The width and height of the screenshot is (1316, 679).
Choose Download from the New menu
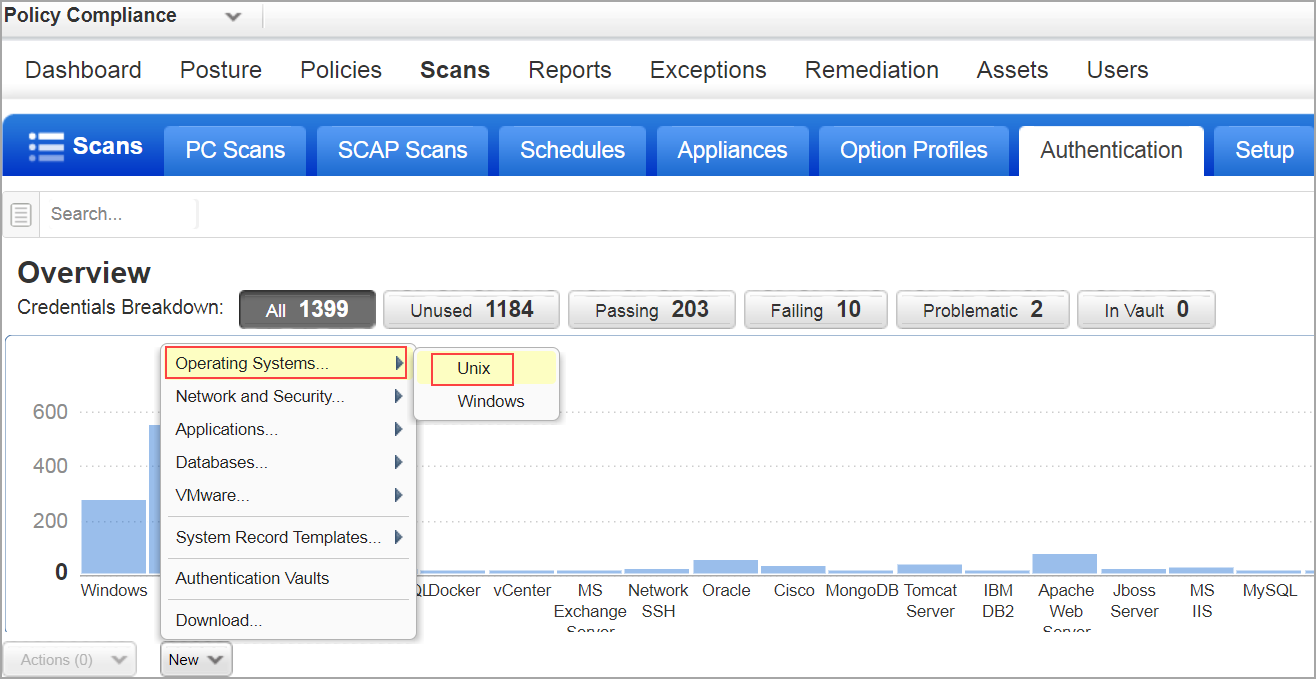[288, 620]
